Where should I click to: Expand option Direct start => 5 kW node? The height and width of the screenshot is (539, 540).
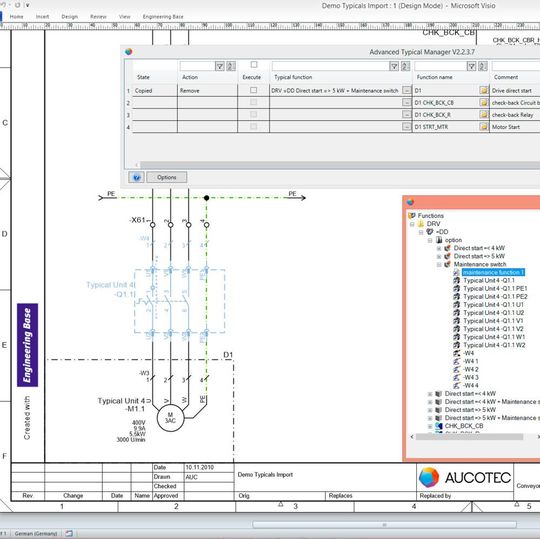pyautogui.click(x=439, y=256)
